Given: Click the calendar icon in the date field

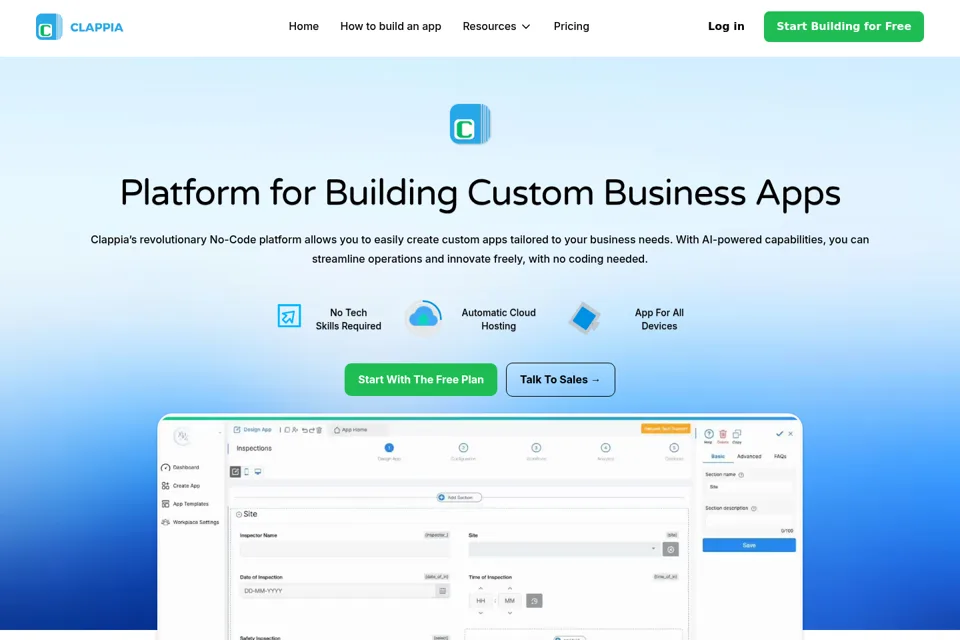Looking at the screenshot, I should pyautogui.click(x=443, y=591).
